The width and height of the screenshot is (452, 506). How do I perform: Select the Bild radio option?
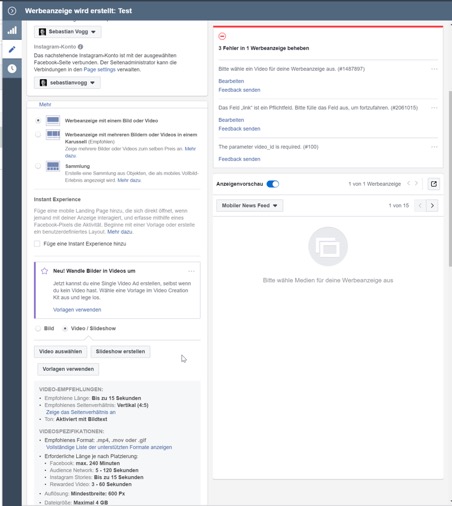click(38, 328)
